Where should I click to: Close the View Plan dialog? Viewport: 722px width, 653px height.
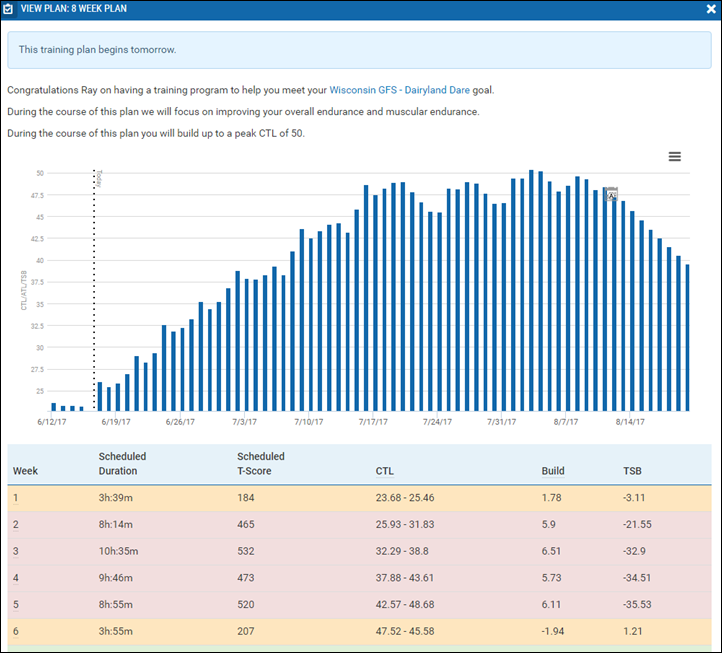pyautogui.click(x=710, y=9)
